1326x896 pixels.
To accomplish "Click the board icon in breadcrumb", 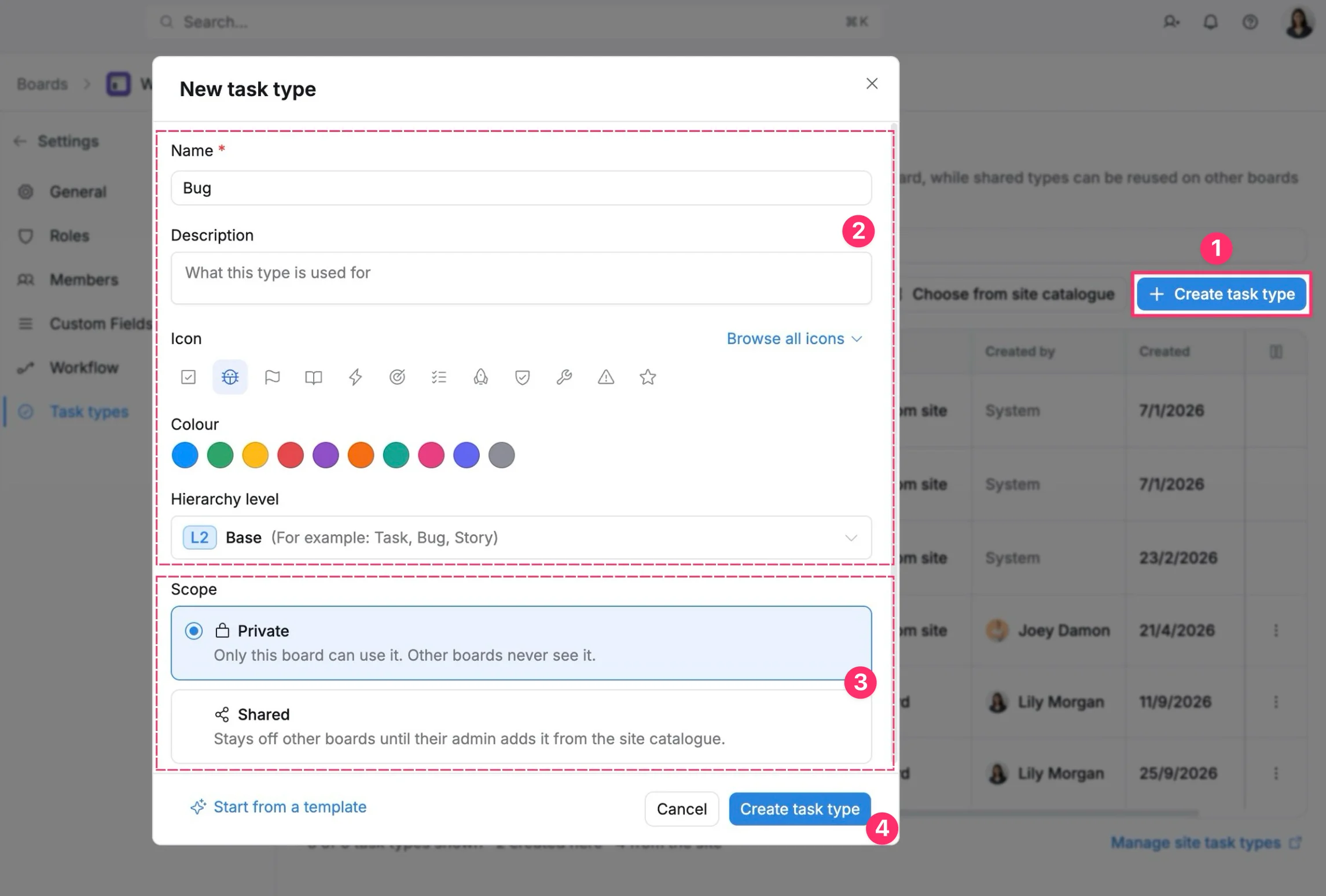I will (x=119, y=84).
